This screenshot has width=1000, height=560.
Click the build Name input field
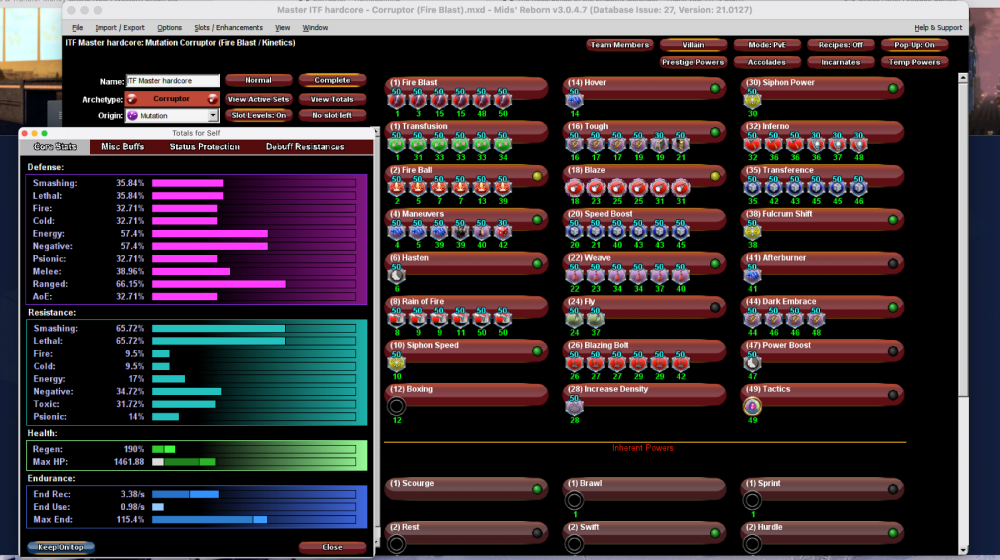coord(173,81)
